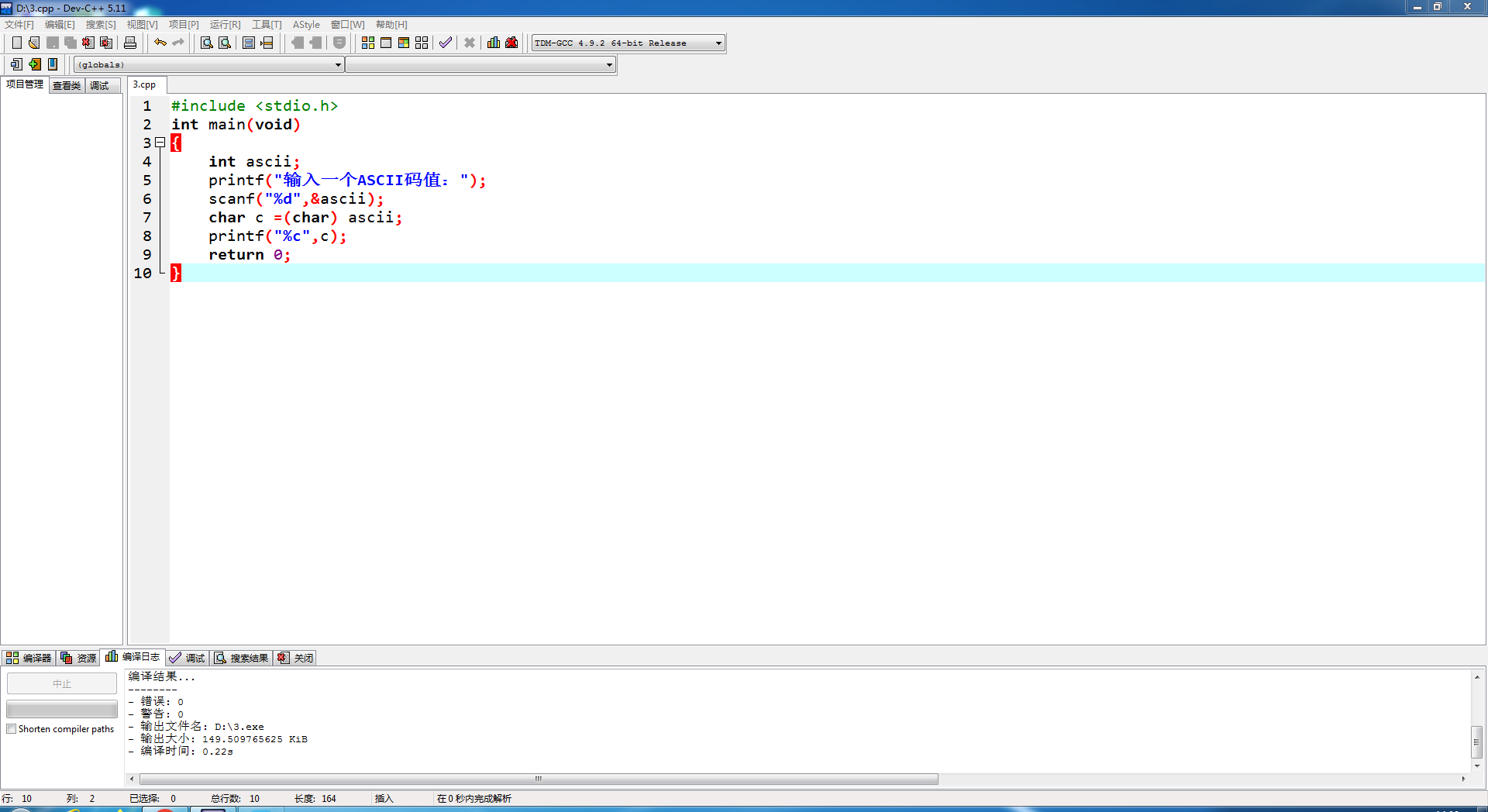Viewport: 1488px width, 812px height.
Task: Open the 项目[P] menu
Action: pyautogui.click(x=184, y=25)
